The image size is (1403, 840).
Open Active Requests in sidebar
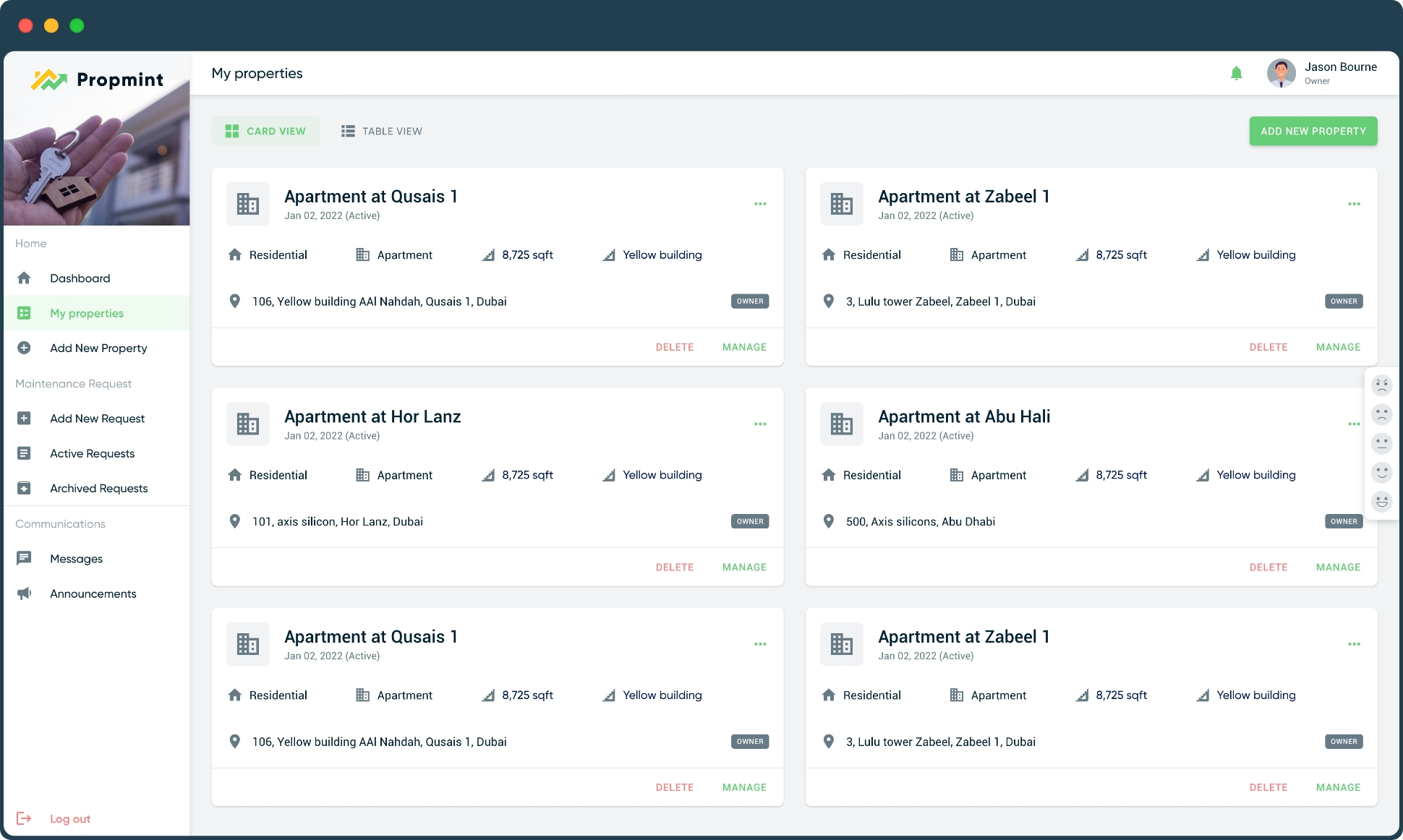pos(92,453)
